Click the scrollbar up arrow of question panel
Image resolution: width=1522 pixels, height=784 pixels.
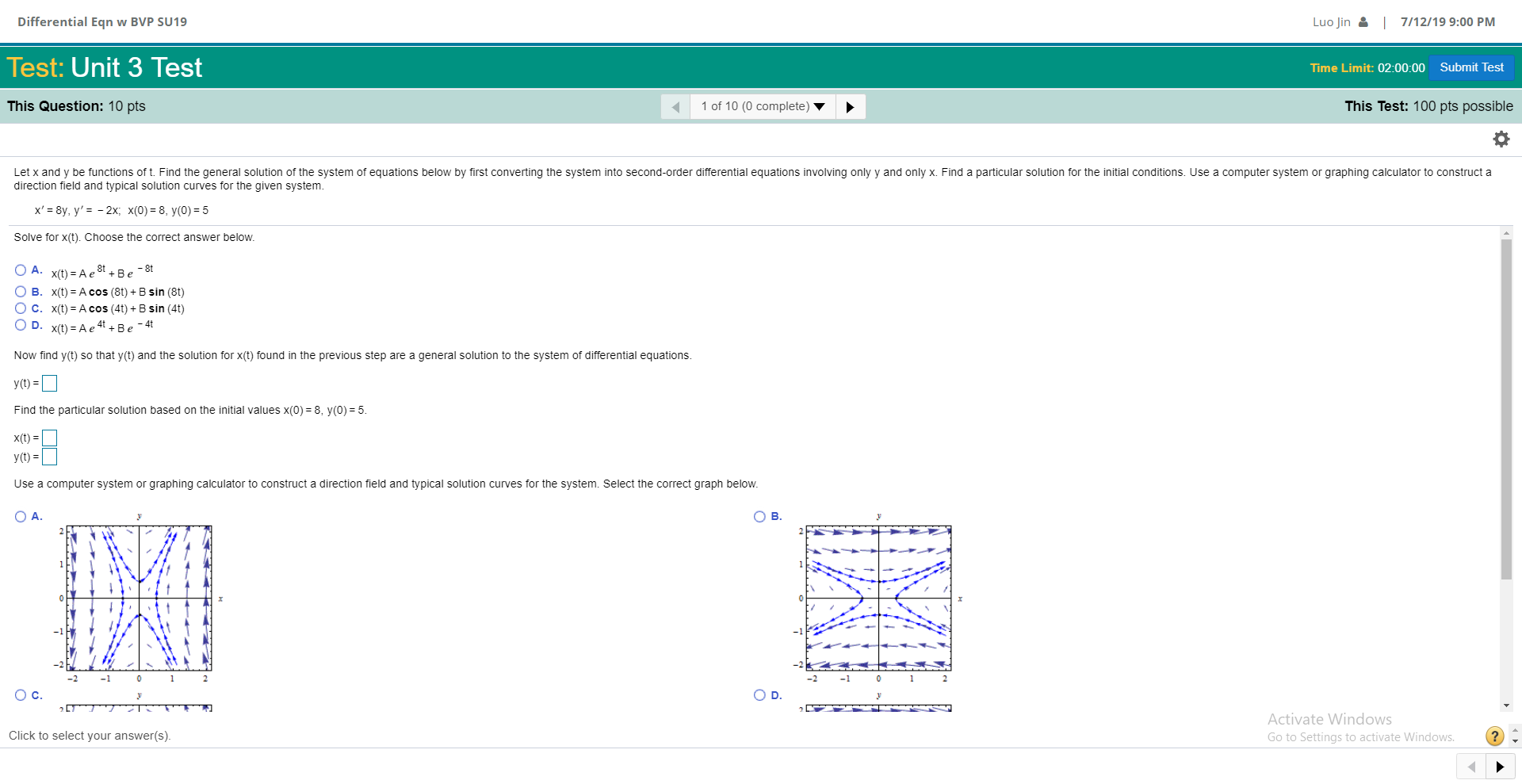1506,233
